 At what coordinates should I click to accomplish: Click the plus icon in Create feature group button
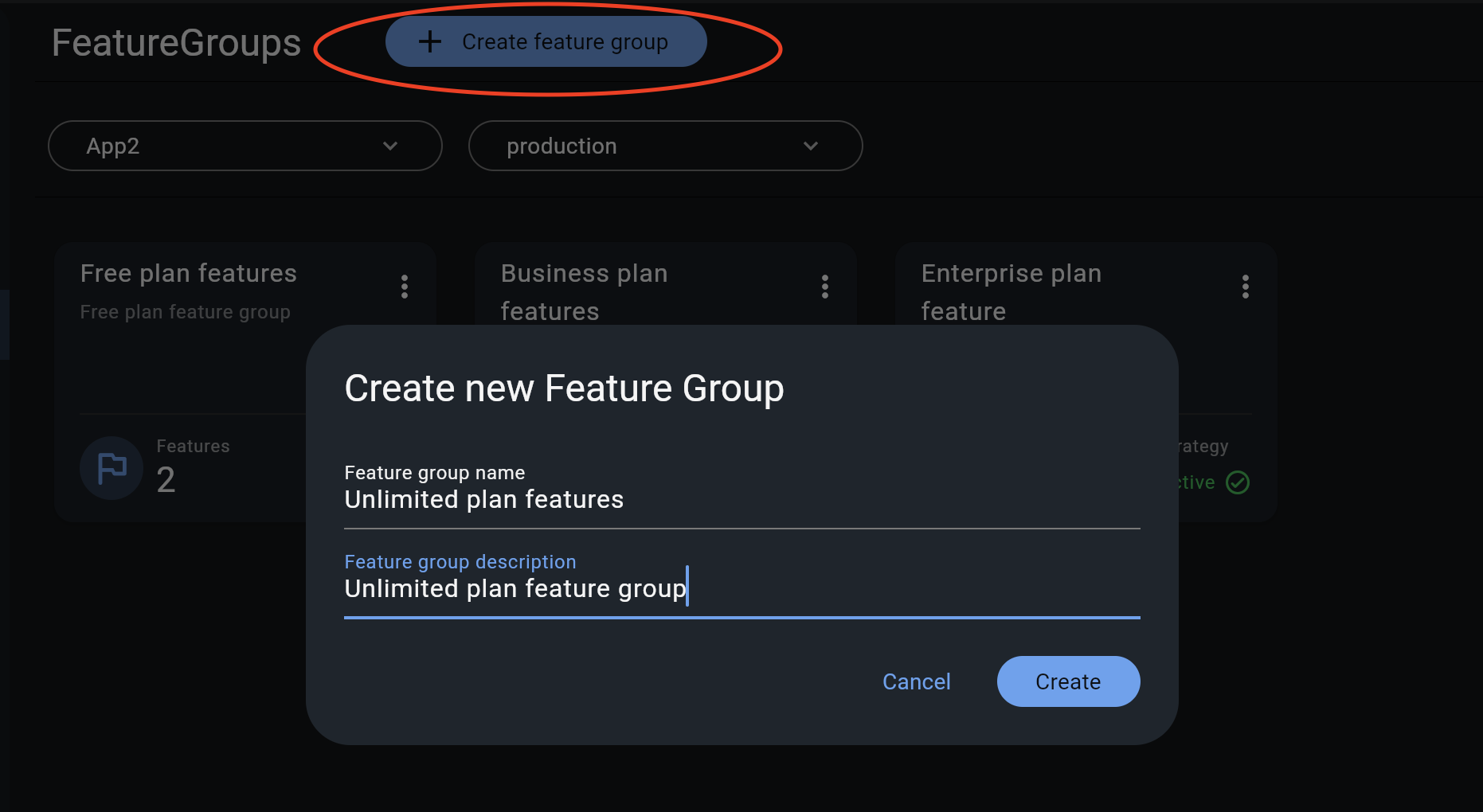[x=430, y=41]
